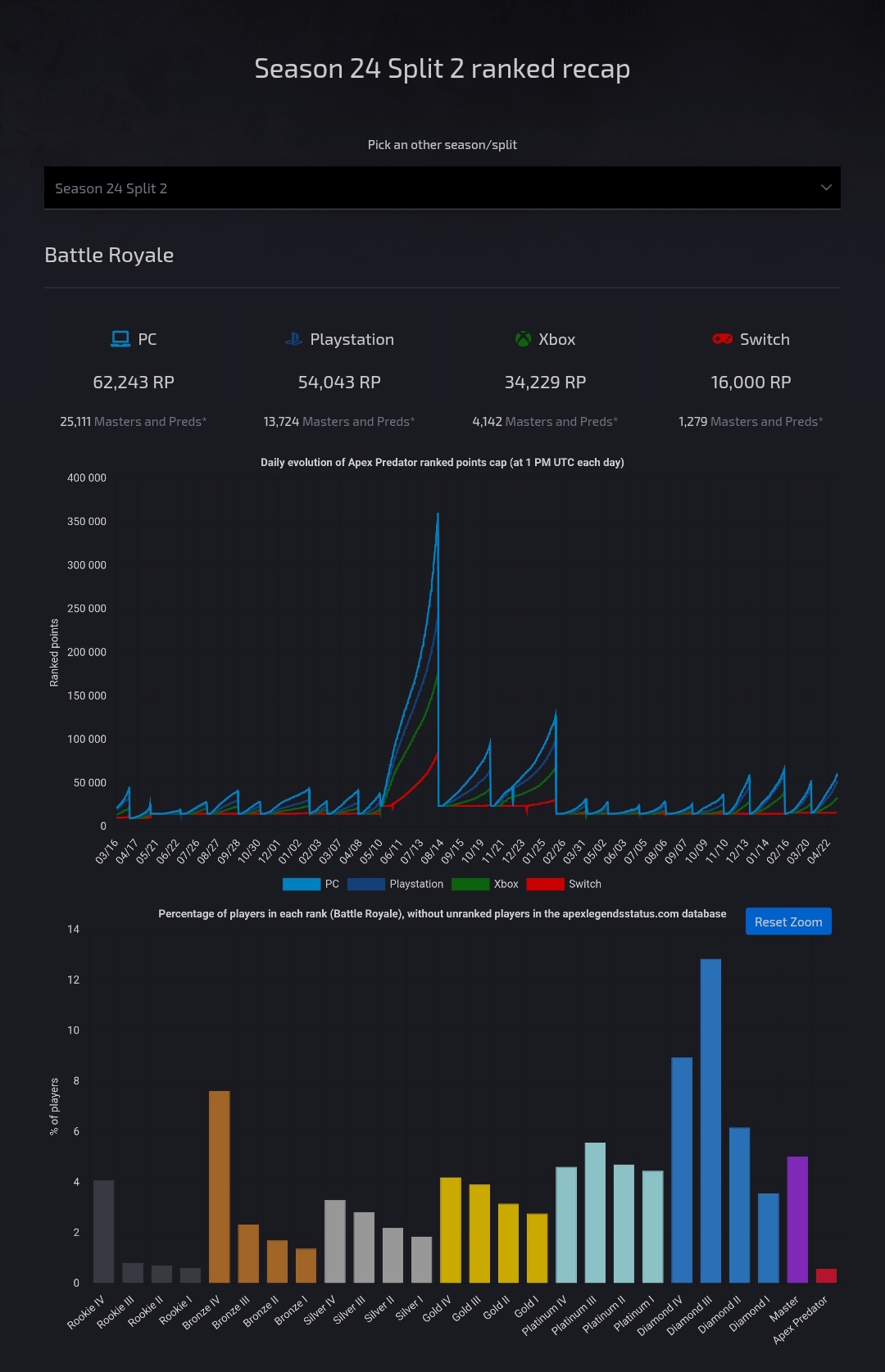This screenshot has height=1372, width=885.
Task: Click the Xbox platform name
Action: click(x=557, y=339)
